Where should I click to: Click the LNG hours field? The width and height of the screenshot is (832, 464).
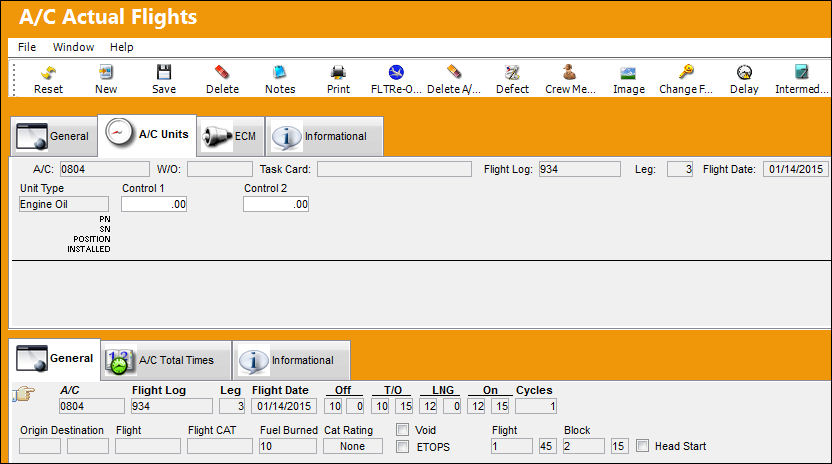pos(428,406)
